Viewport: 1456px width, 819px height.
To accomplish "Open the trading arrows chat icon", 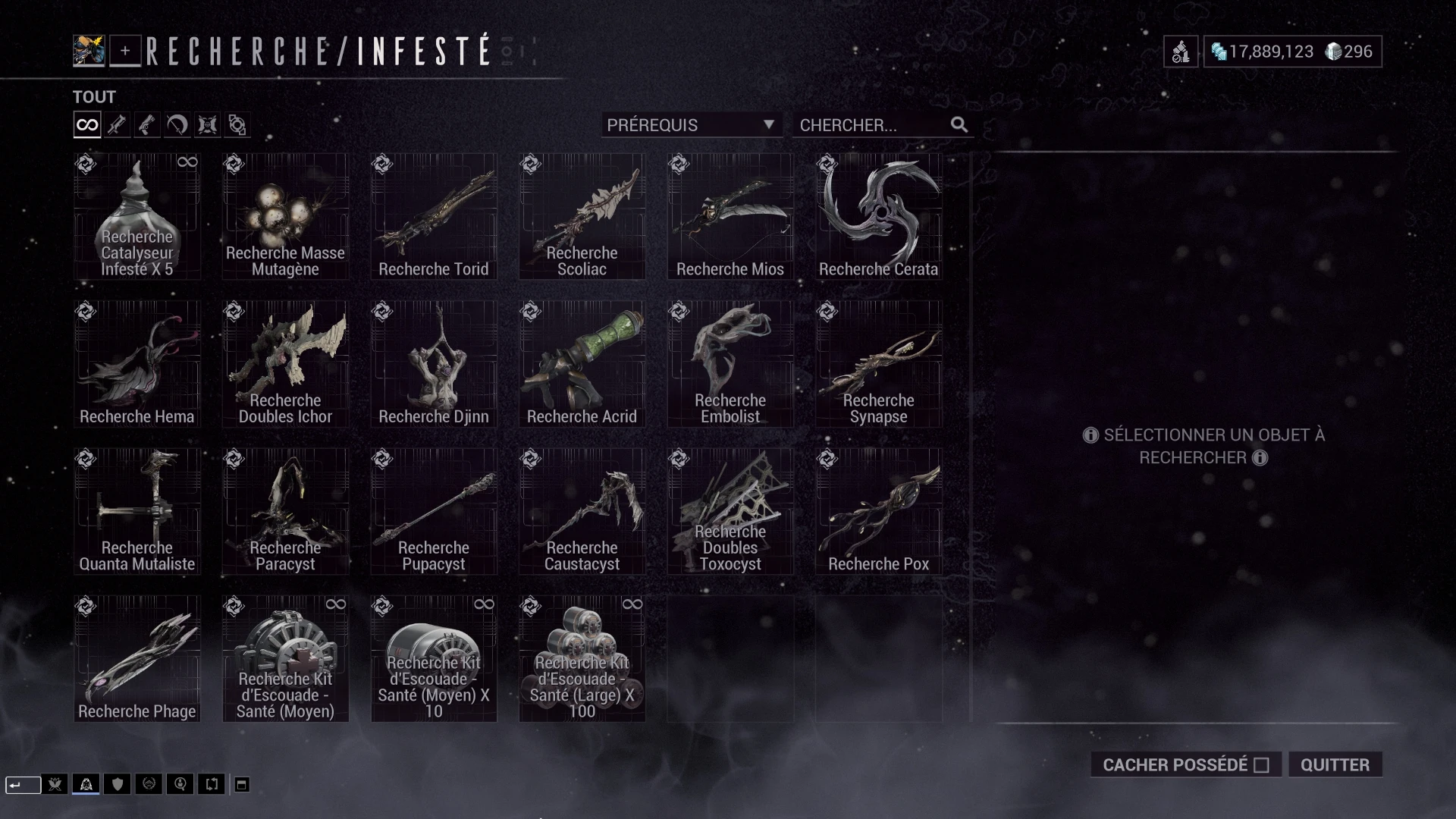I will click(x=212, y=784).
